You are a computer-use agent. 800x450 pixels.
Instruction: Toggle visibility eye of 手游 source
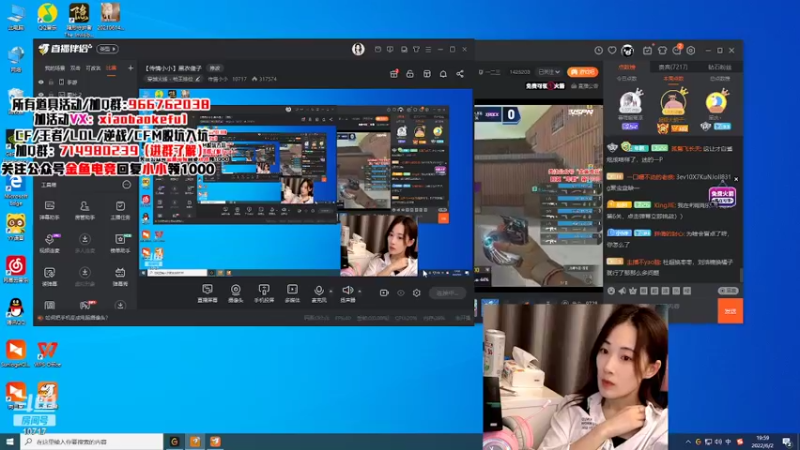coord(41,82)
